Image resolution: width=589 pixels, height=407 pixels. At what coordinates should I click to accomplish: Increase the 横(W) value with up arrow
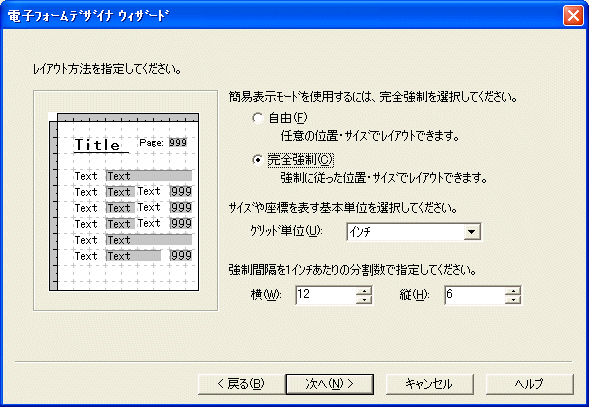[364, 290]
